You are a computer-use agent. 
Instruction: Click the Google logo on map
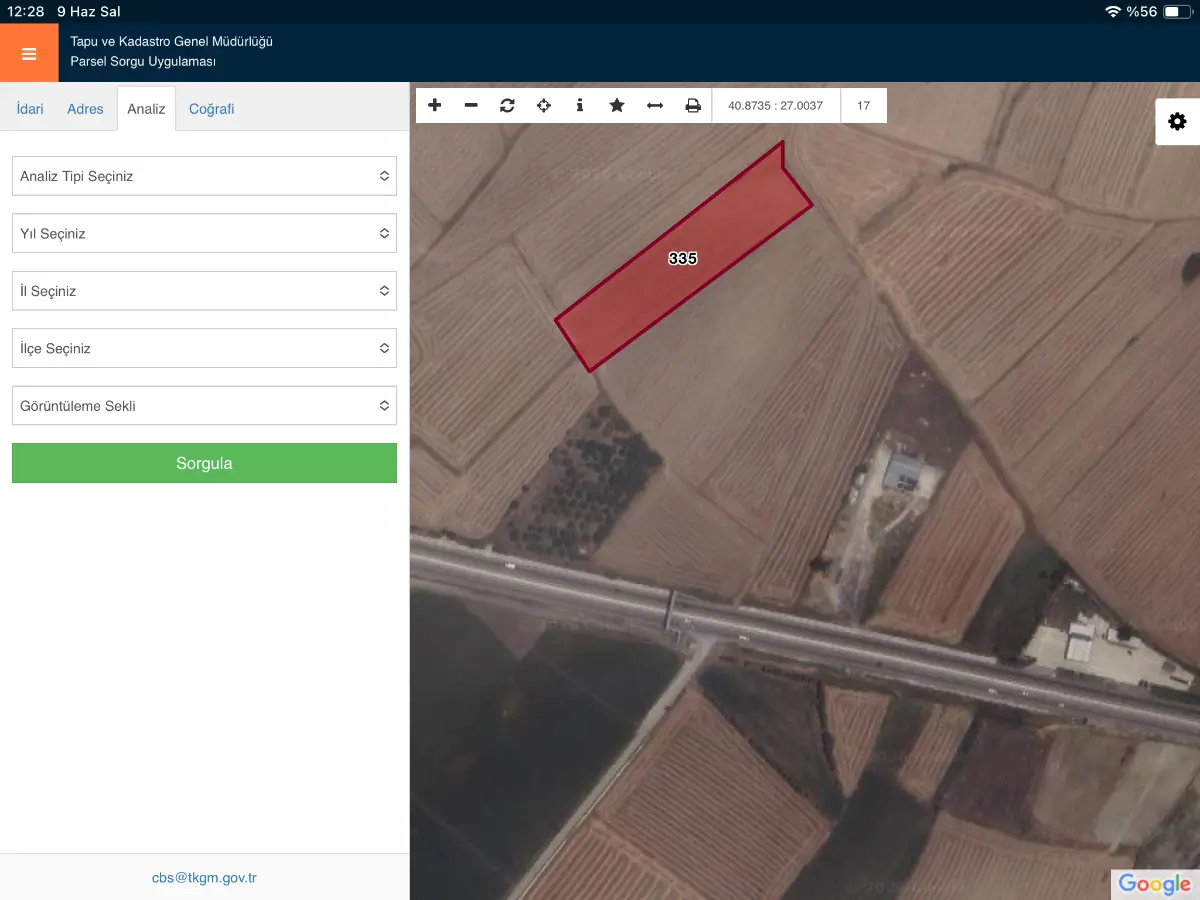[x=1155, y=884]
